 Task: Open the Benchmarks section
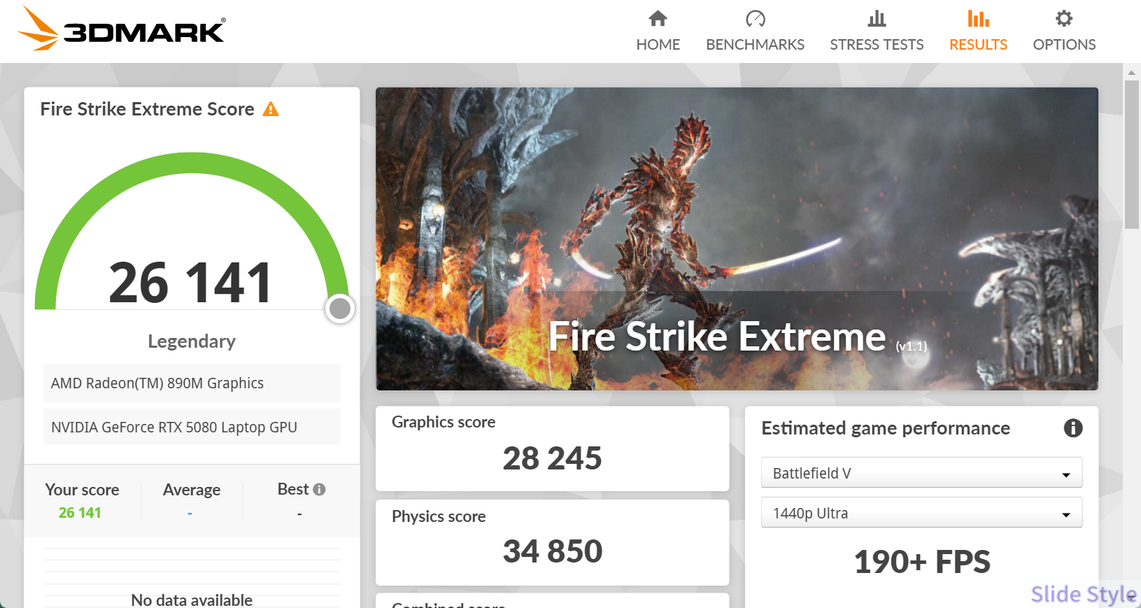tap(755, 31)
